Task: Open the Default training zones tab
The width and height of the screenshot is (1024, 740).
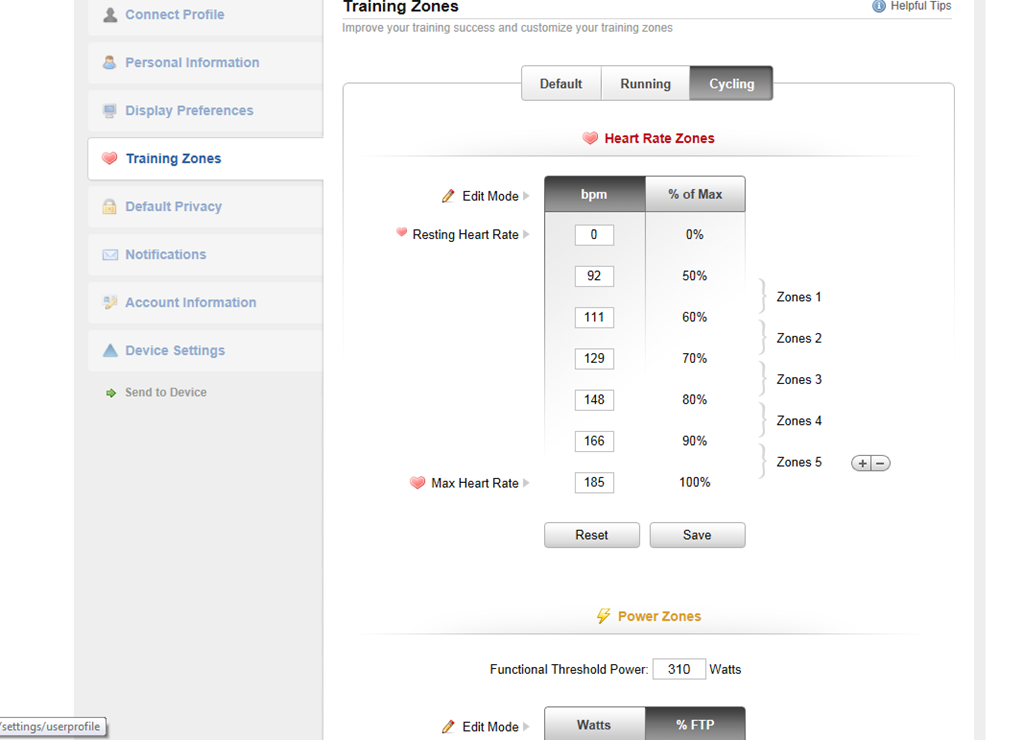Action: pyautogui.click(x=561, y=84)
